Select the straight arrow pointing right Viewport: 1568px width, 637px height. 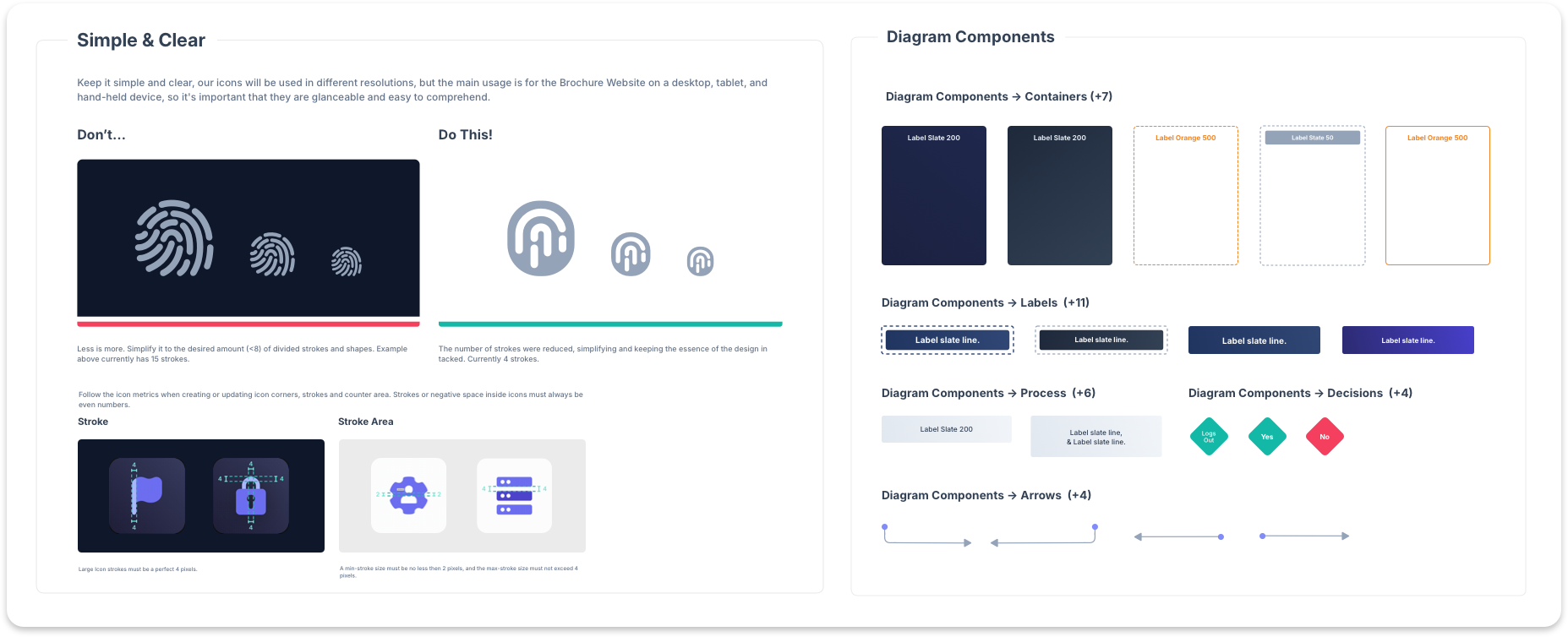(x=1304, y=536)
